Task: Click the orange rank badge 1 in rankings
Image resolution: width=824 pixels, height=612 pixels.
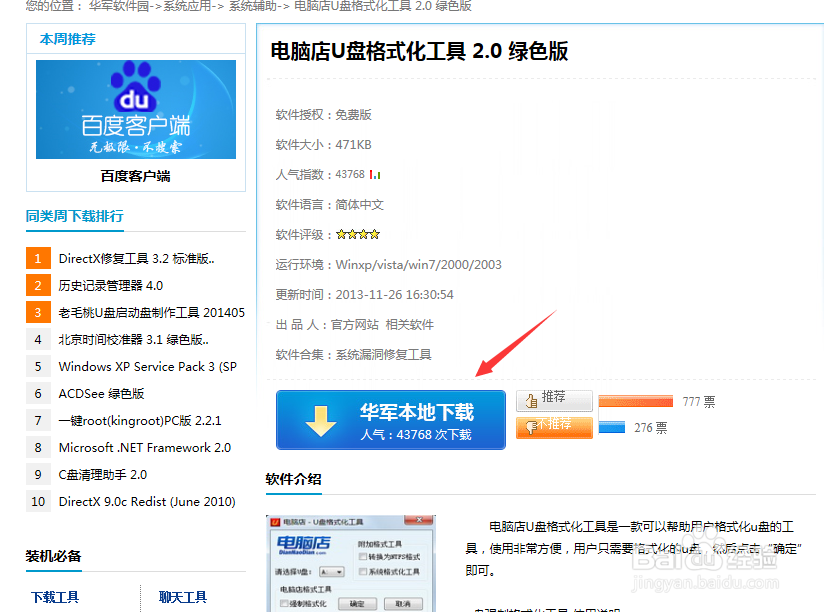Action: pos(37,258)
